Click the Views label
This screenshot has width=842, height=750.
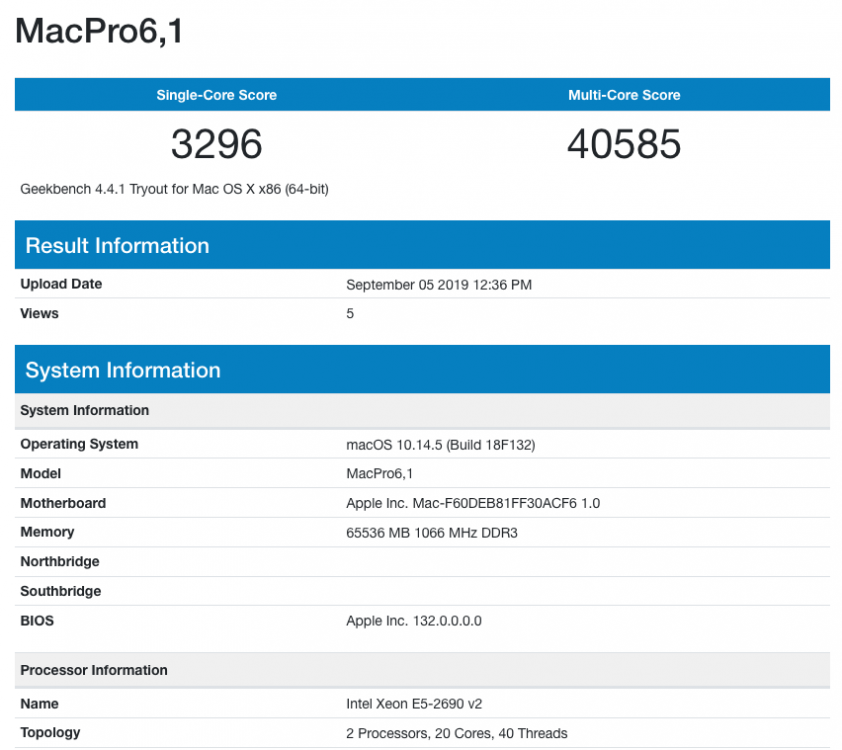39,314
